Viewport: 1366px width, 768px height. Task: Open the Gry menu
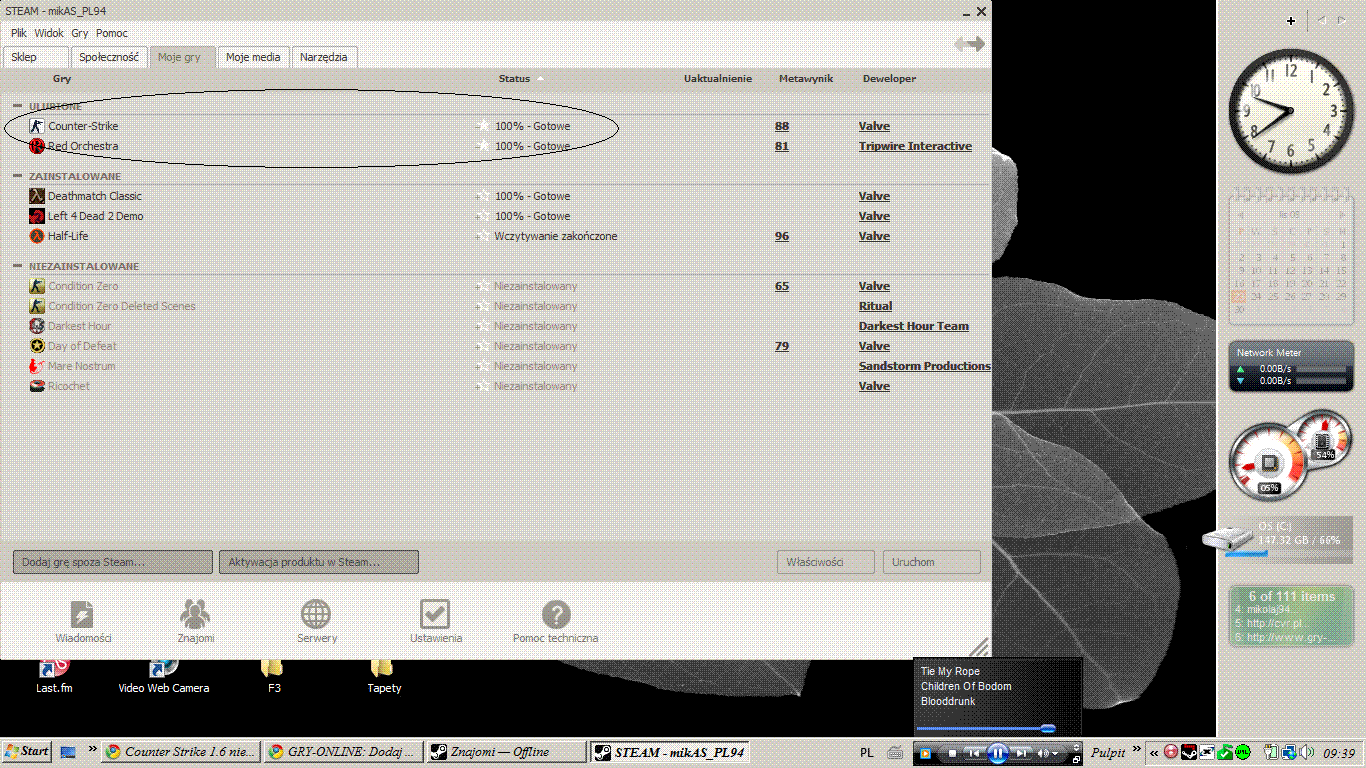[80, 33]
